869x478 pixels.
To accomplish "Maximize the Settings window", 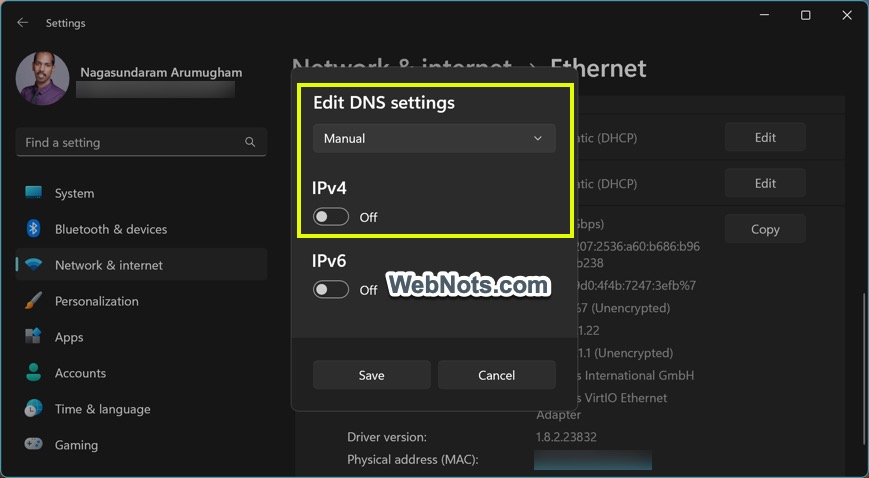I will (806, 16).
